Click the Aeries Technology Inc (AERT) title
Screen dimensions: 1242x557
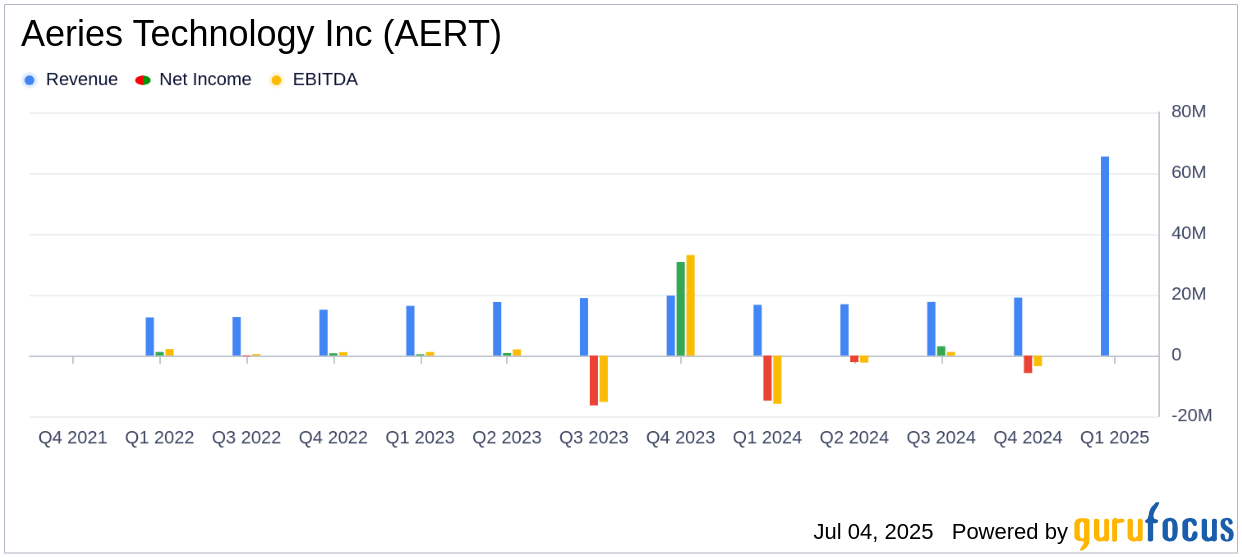[x=261, y=35]
